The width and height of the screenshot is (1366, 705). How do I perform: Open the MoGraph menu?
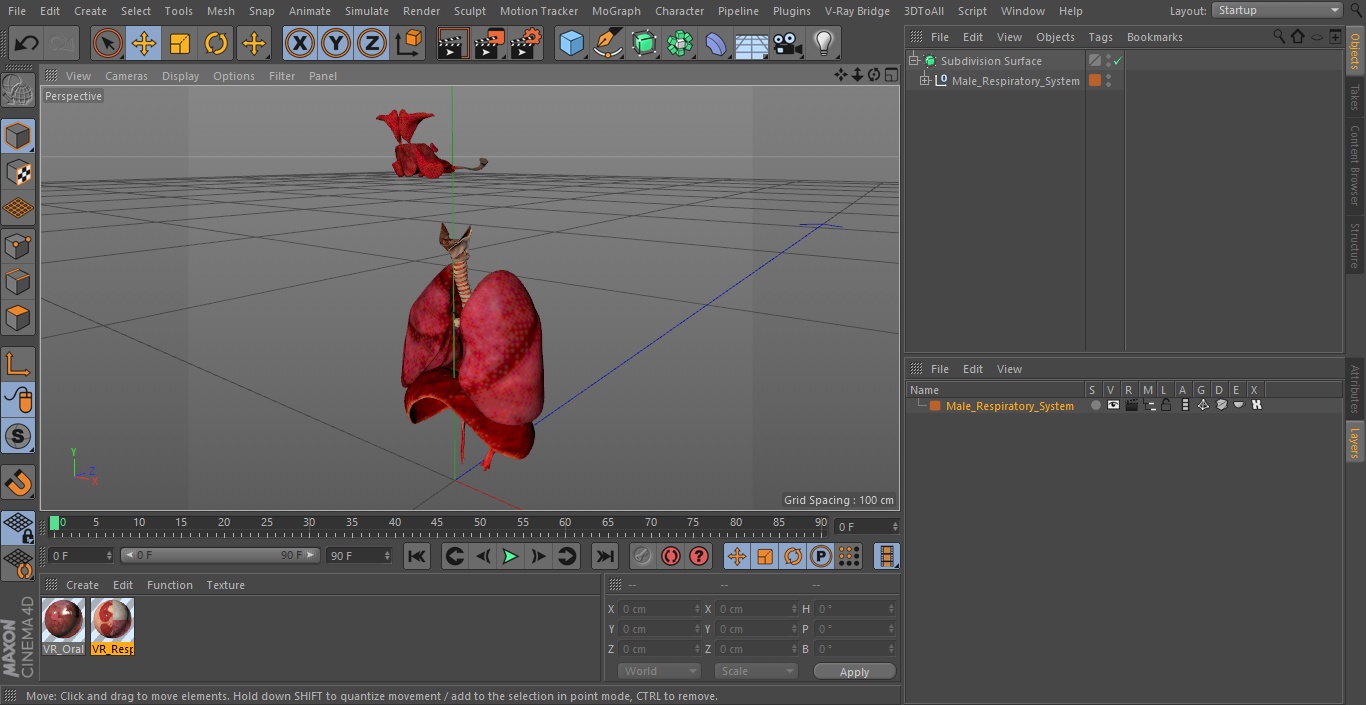[616, 11]
